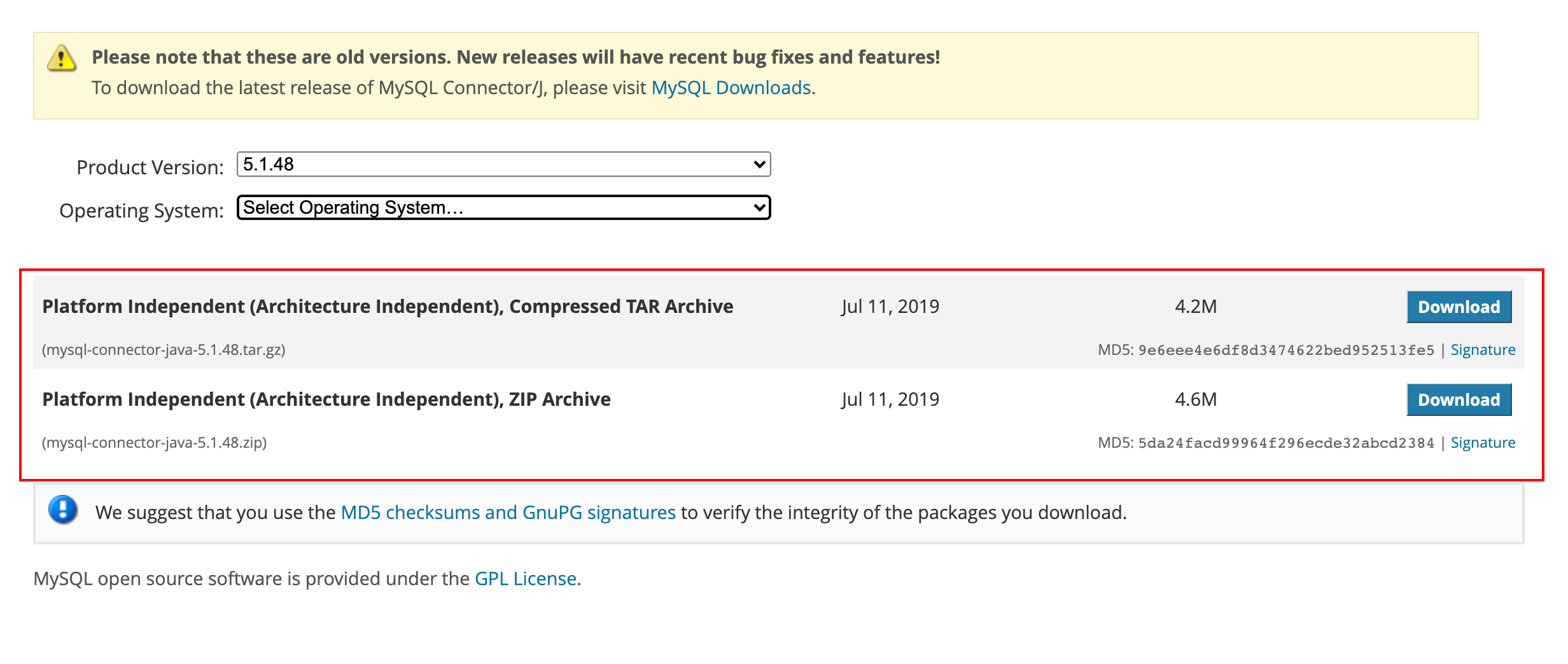The image size is (1568, 664).
Task: Click the ZIP Archive title text
Action: [x=326, y=399]
